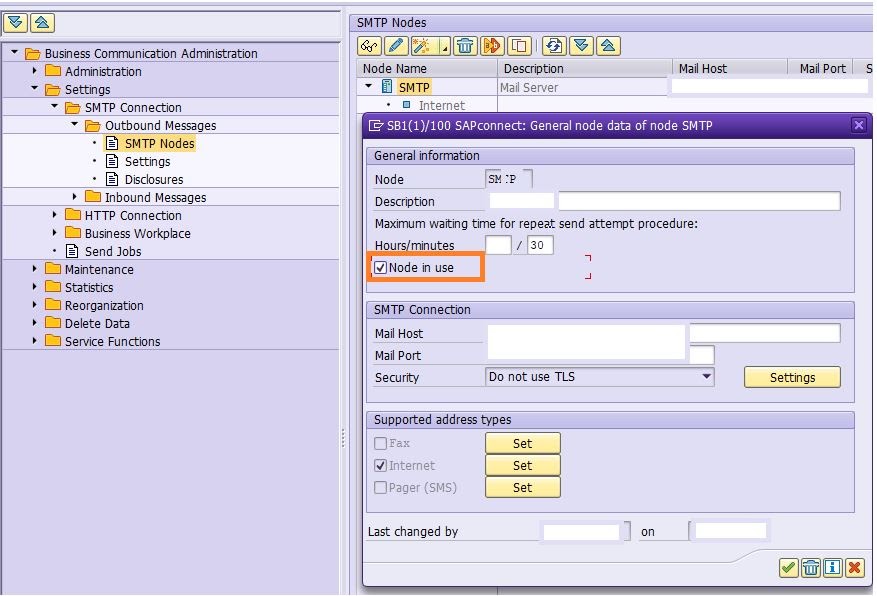This screenshot has width=877, height=596.
Task: Select the Refresh icon in SMTP Nodes toolbar
Action: click(554, 46)
